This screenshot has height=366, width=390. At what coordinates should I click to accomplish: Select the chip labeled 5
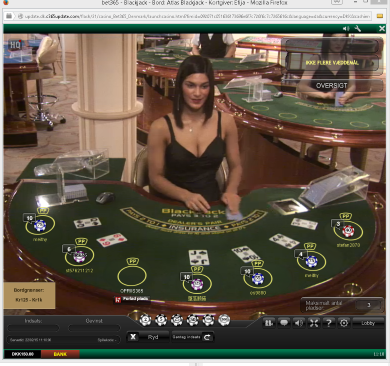click(x=161, y=320)
